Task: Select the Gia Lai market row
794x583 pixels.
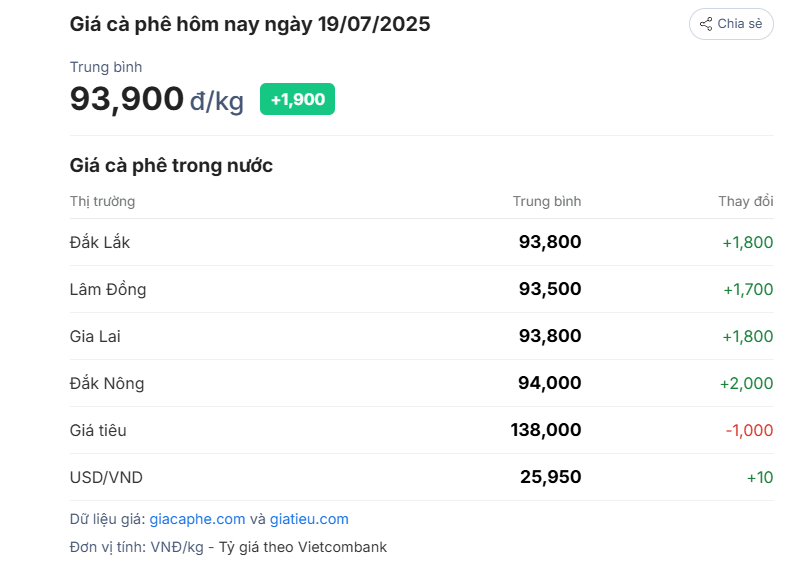Action: [x=421, y=336]
